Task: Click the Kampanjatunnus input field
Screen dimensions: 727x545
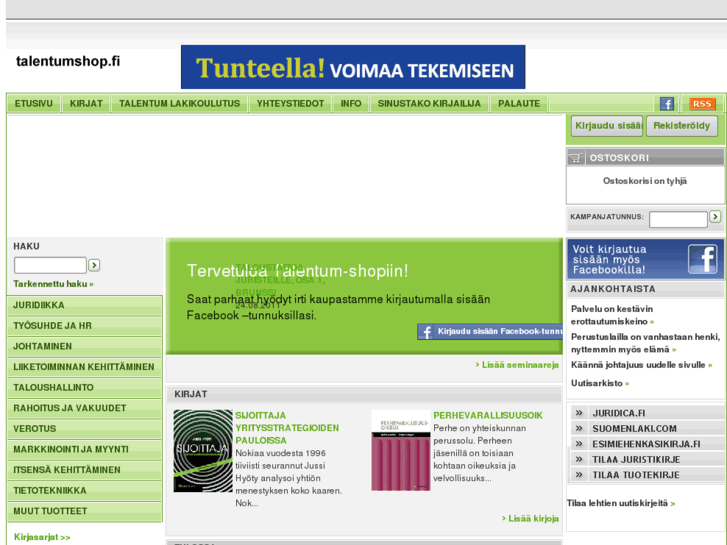Action: point(678,219)
